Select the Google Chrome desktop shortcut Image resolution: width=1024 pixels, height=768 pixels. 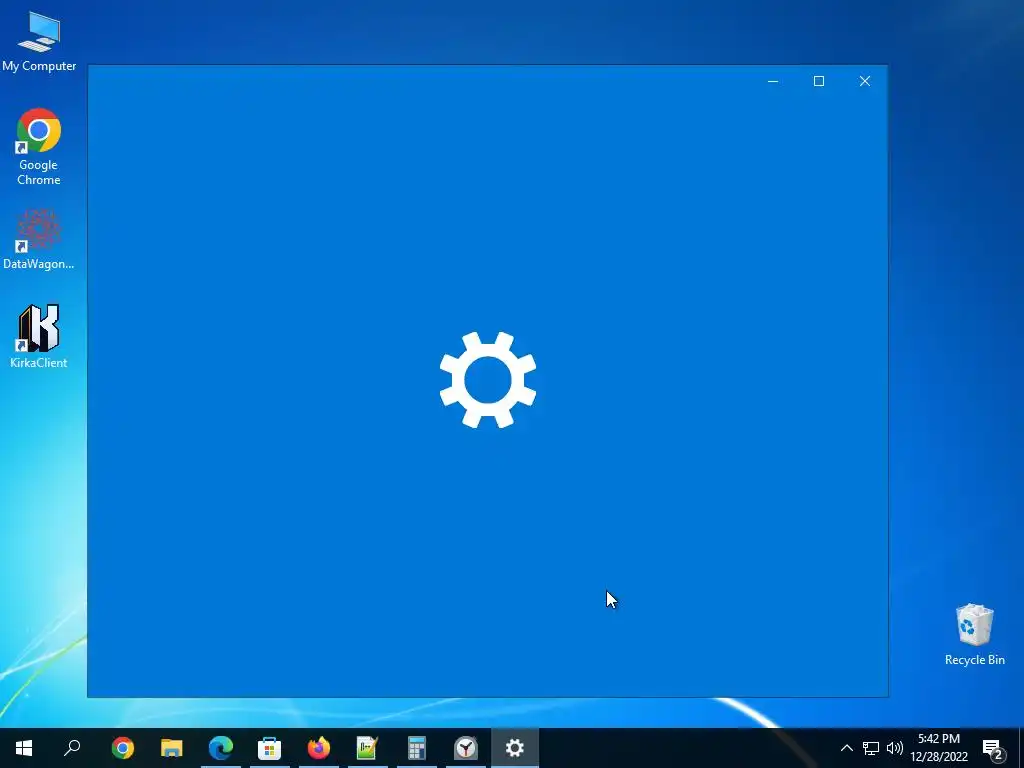tap(39, 147)
